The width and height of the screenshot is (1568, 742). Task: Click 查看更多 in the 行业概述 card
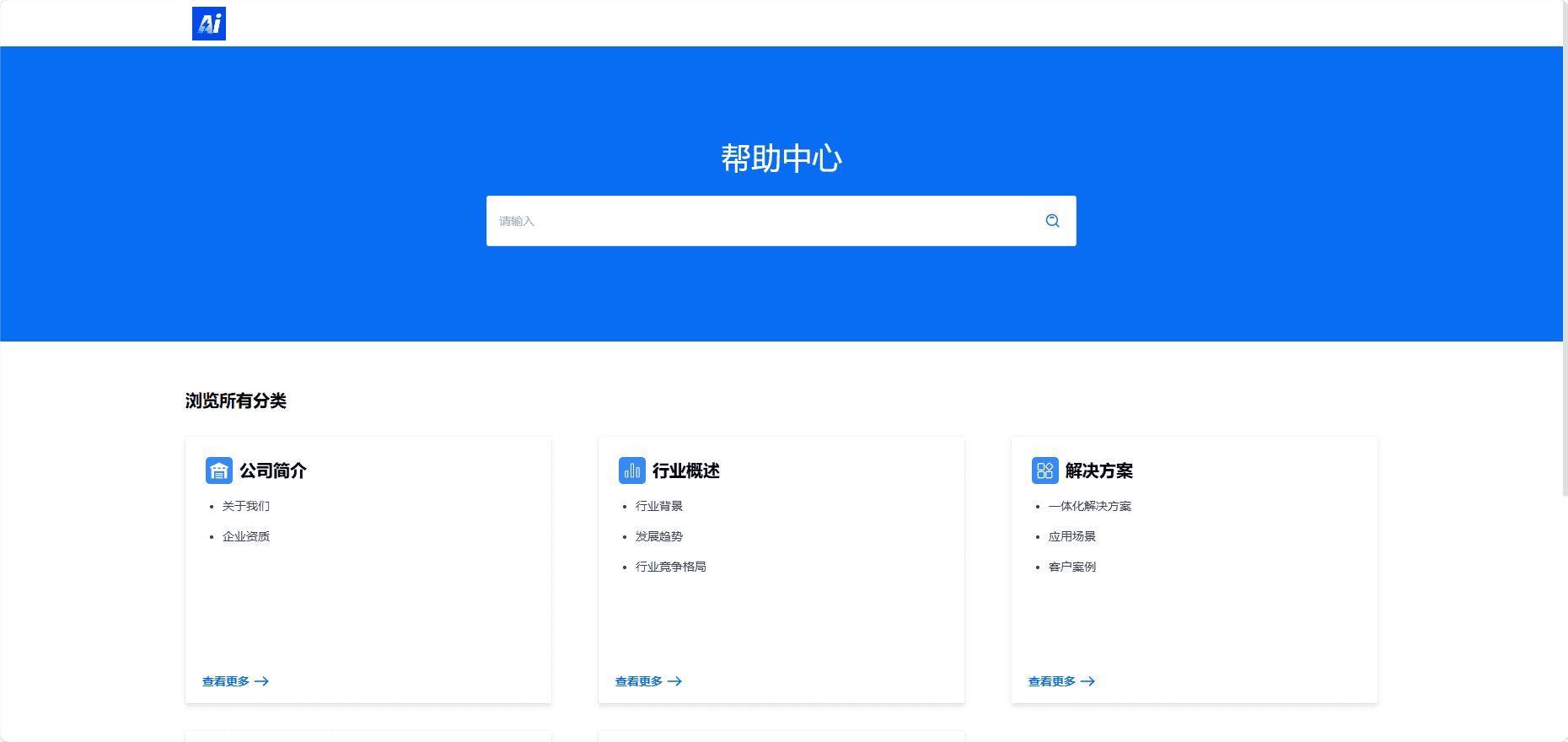tap(648, 681)
